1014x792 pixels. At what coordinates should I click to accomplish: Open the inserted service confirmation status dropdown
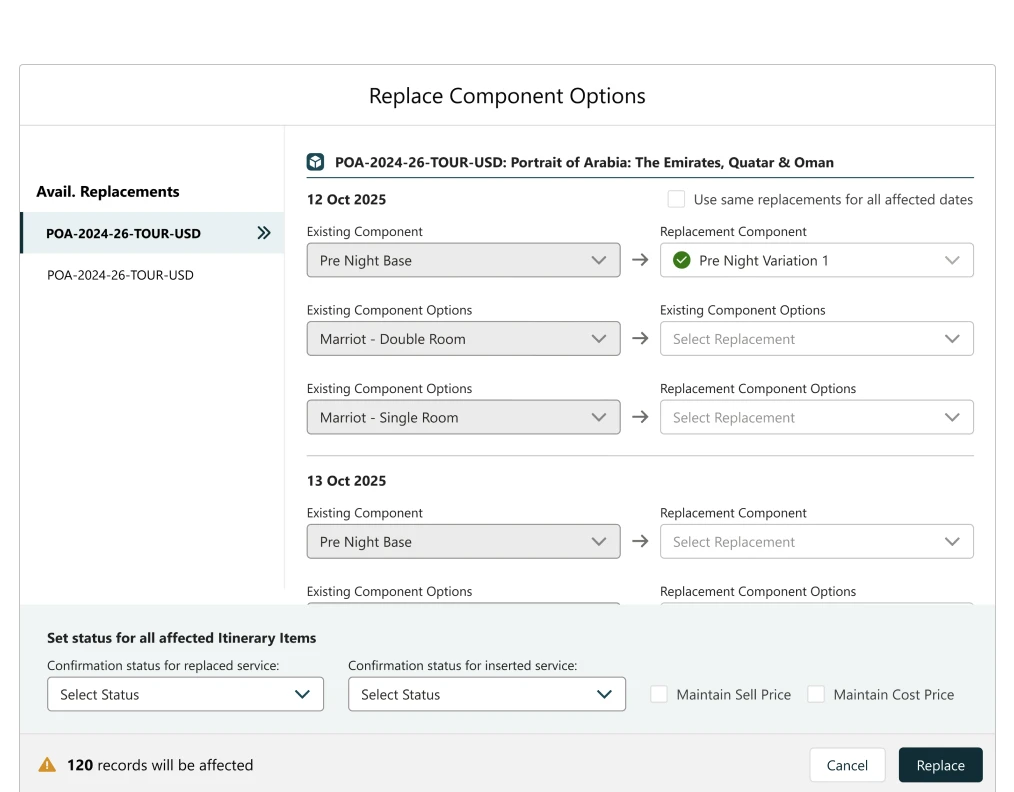486,694
